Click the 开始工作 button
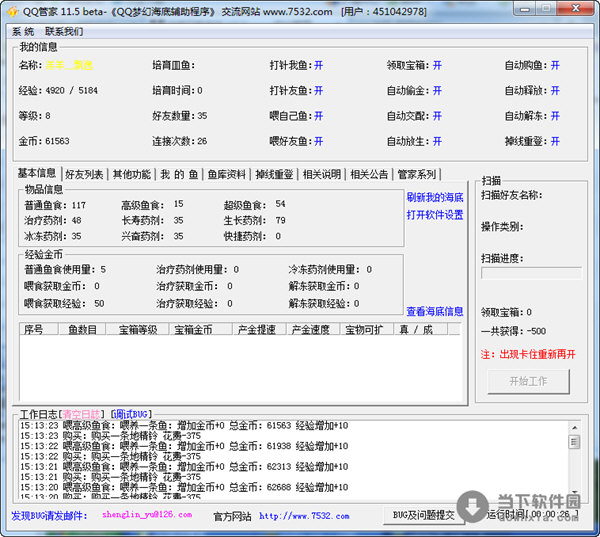The image size is (600, 537). [528, 381]
